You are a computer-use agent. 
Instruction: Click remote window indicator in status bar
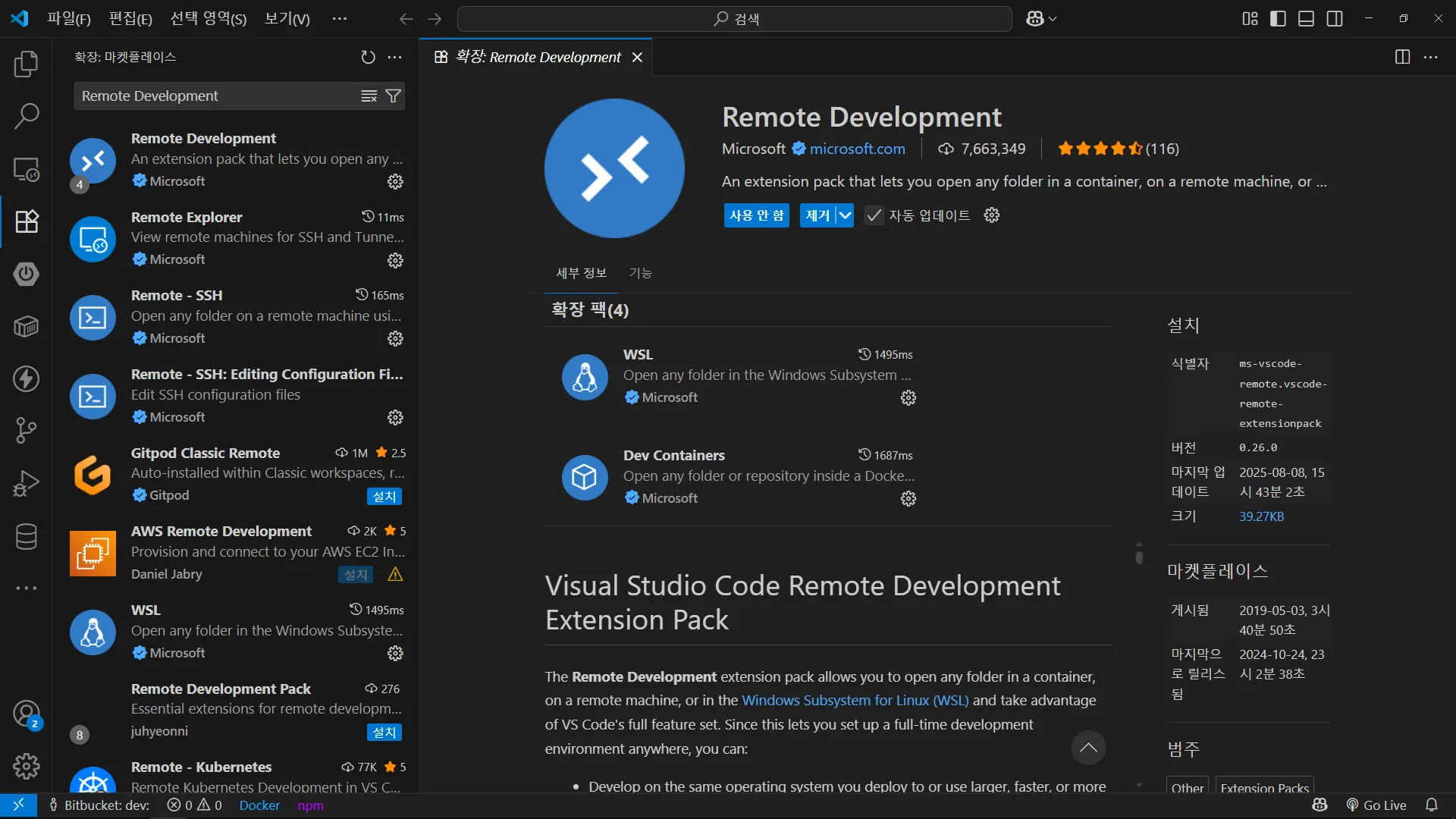(18, 805)
